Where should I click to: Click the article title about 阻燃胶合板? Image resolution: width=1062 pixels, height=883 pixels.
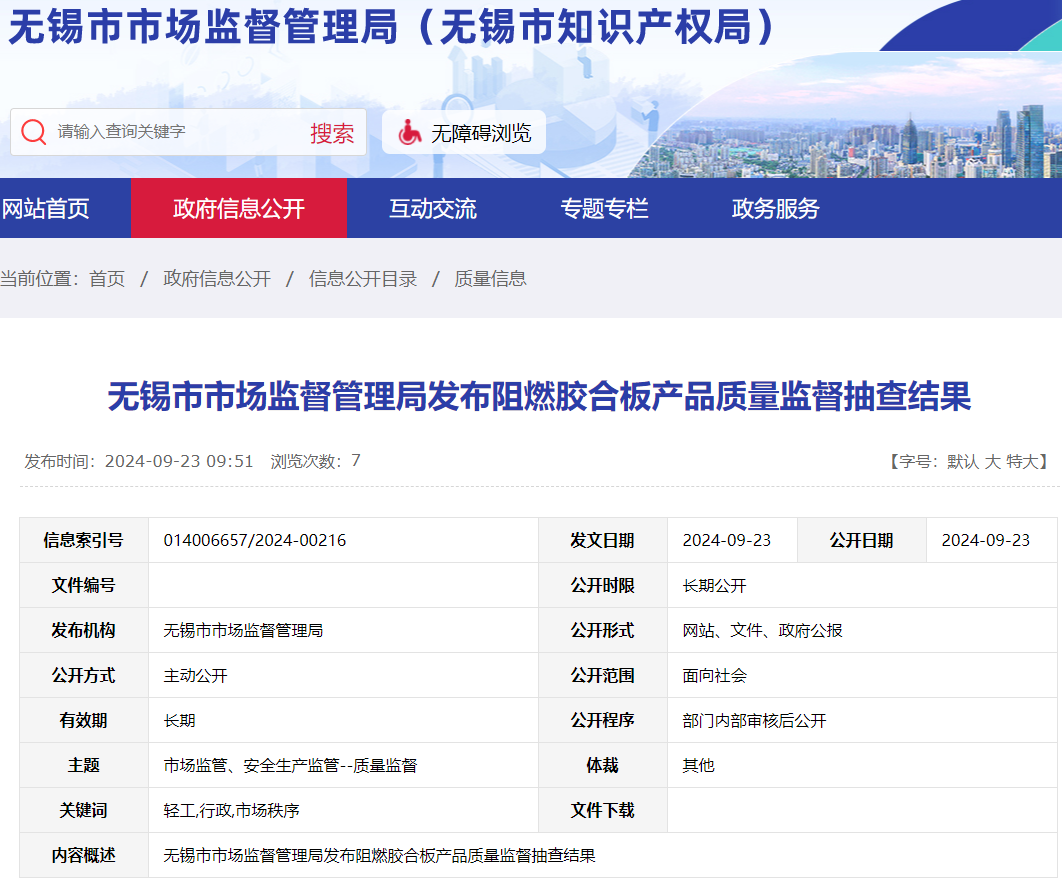tap(539, 396)
